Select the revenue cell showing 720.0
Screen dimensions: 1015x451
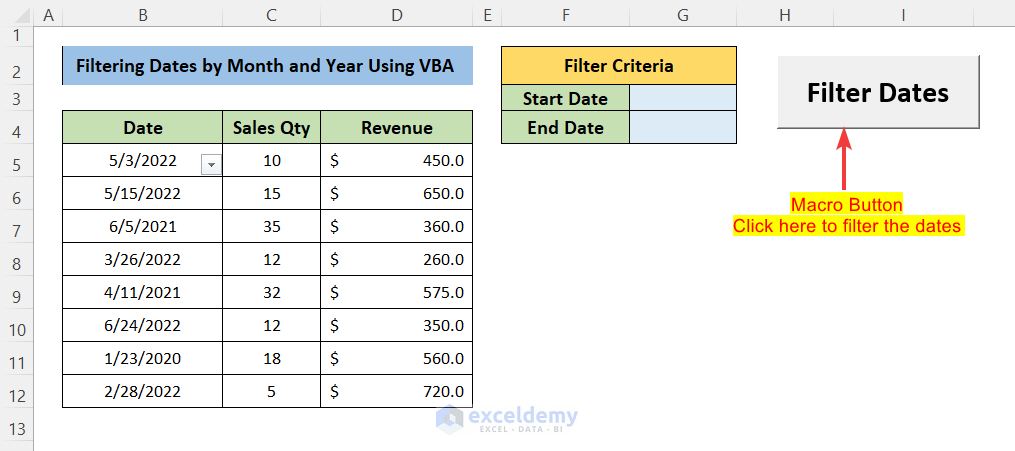[x=397, y=391]
